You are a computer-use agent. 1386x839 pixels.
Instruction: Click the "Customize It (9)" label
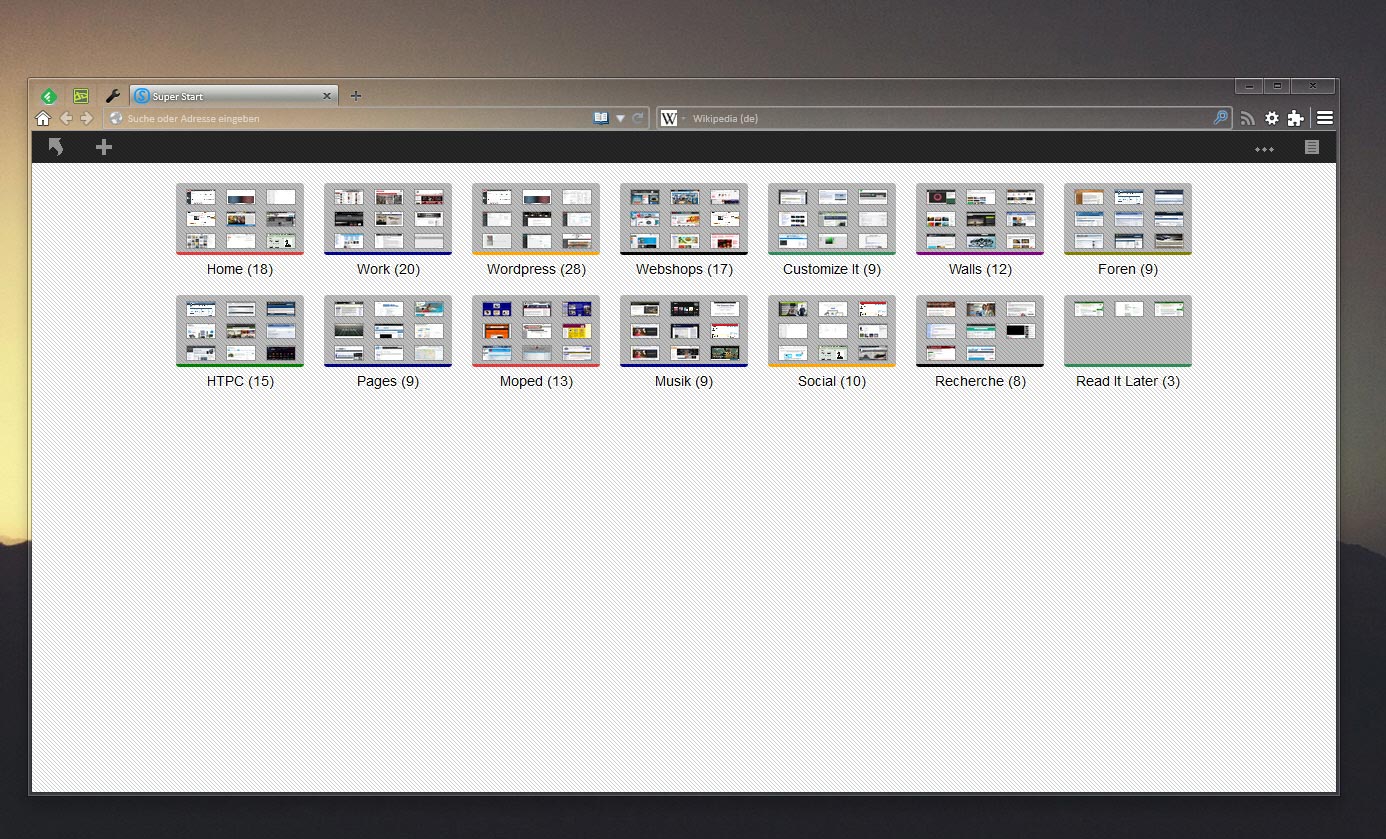[x=832, y=269]
